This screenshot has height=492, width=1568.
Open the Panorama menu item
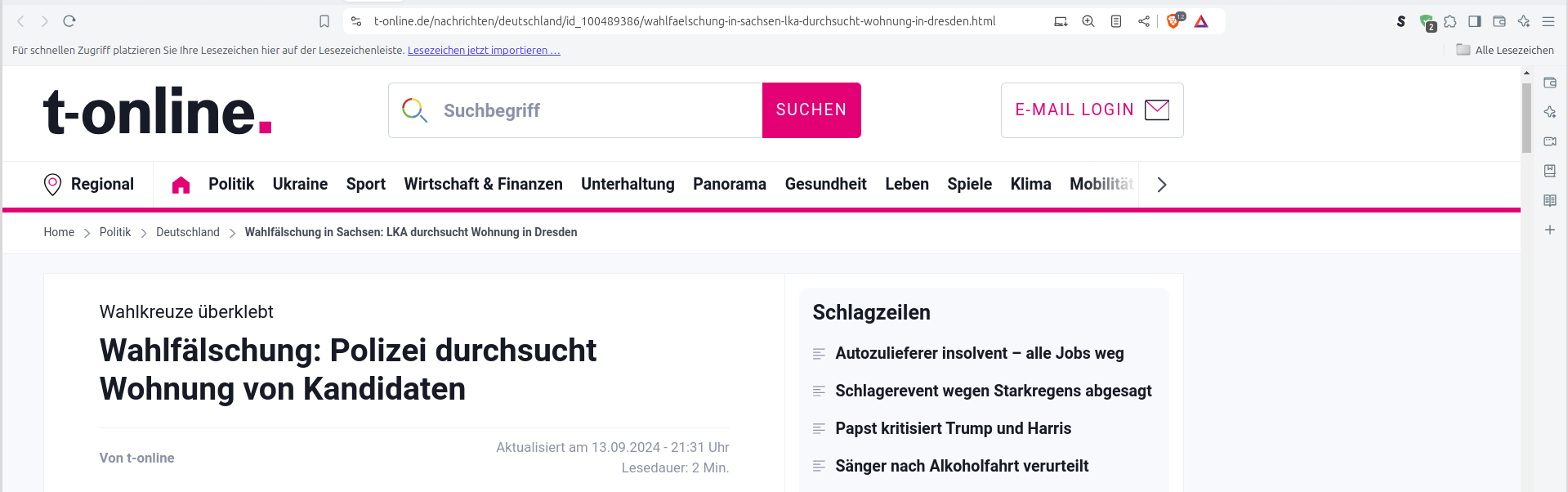(x=730, y=185)
